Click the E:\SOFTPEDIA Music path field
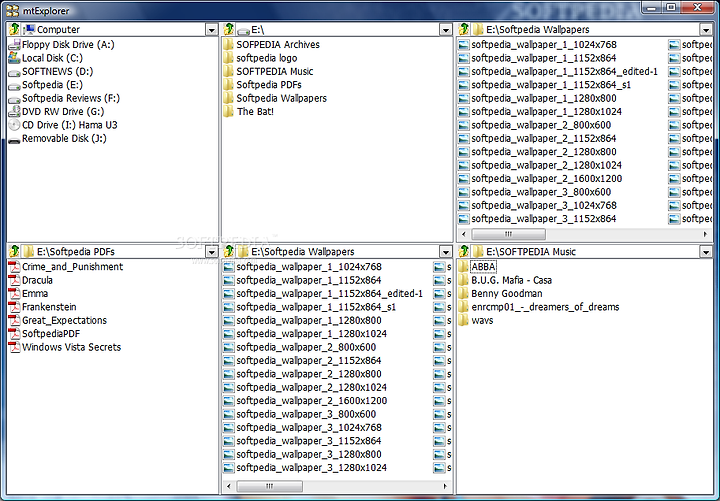Image resolution: width=720 pixels, height=501 pixels. pyautogui.click(x=585, y=251)
